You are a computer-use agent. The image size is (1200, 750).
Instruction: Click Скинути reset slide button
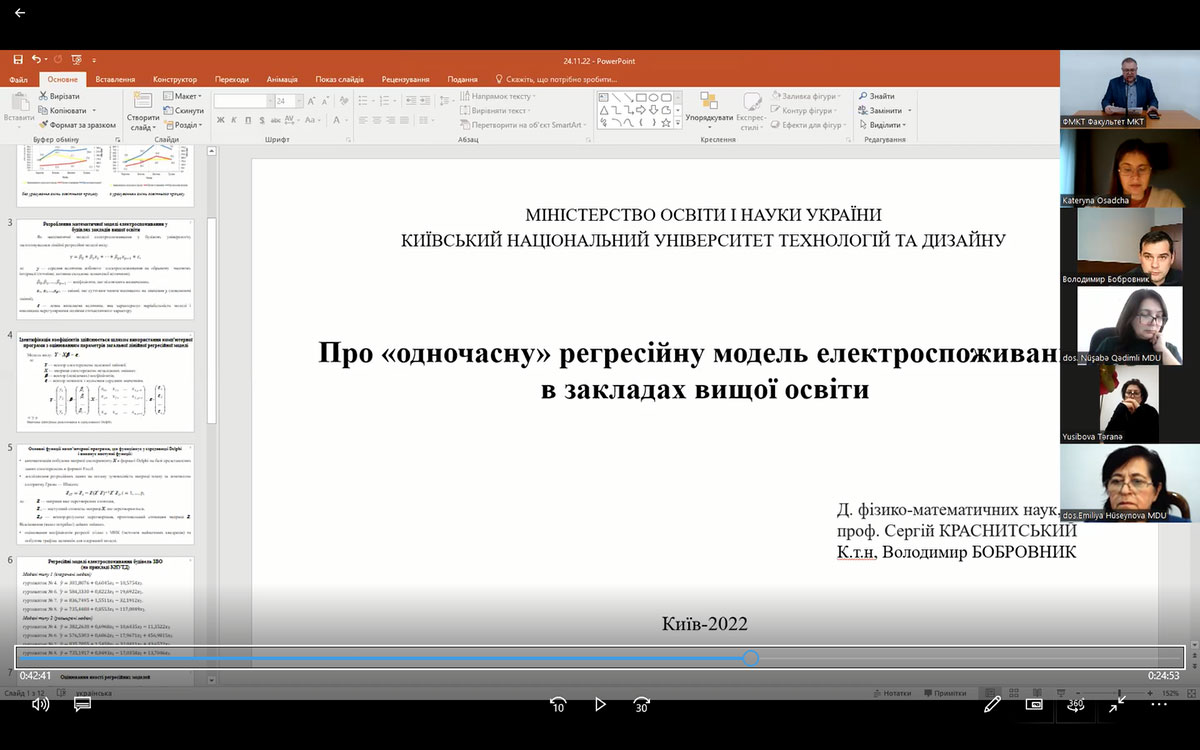182,110
